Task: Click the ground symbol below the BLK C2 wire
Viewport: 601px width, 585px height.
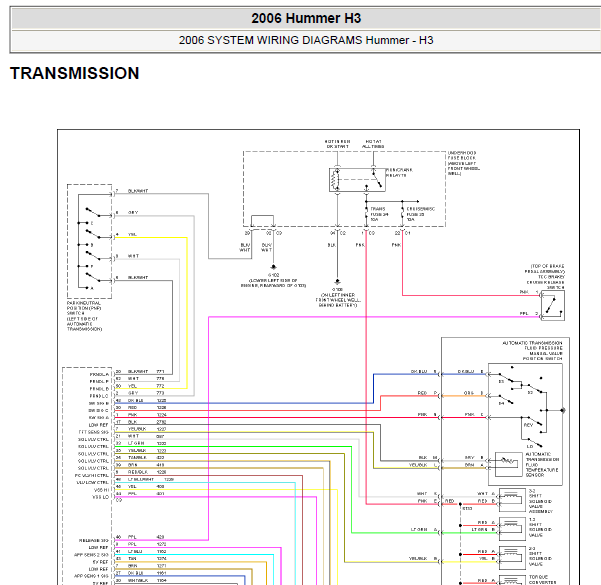Action: coord(337,282)
